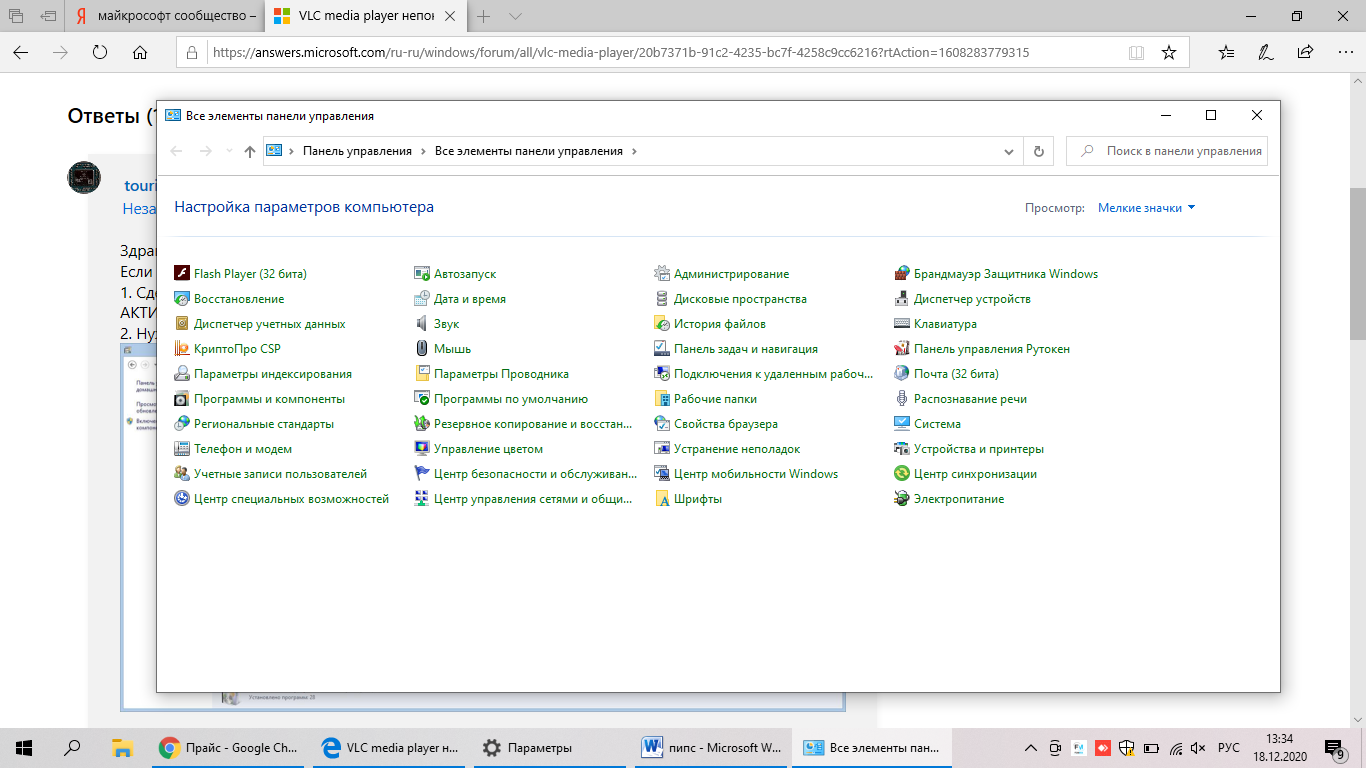Click the Windows Start button
1366x768 pixels.
tap(24, 747)
